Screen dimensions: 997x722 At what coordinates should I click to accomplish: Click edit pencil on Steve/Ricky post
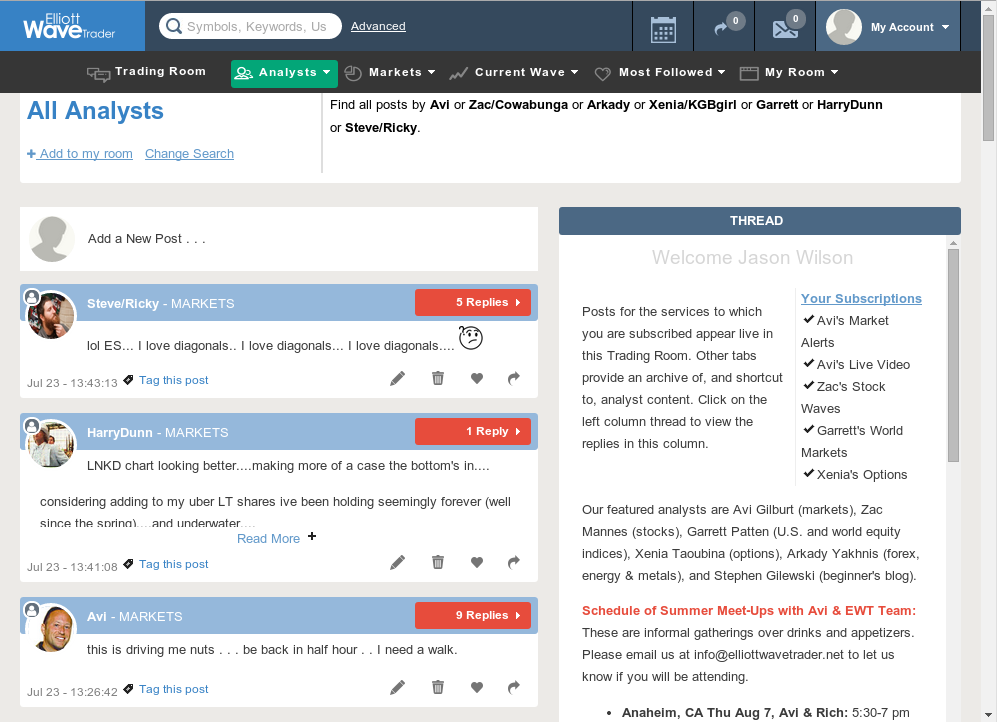pos(398,378)
